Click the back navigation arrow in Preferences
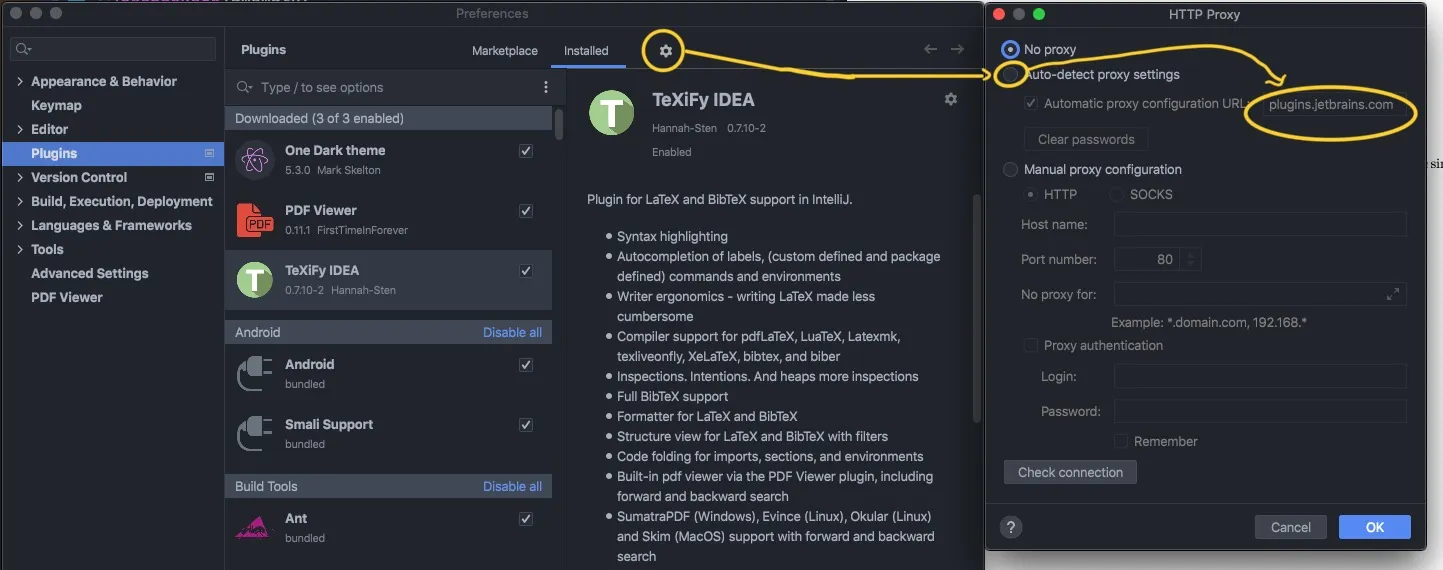Screen dimensions: 1443x570 pos(930,50)
